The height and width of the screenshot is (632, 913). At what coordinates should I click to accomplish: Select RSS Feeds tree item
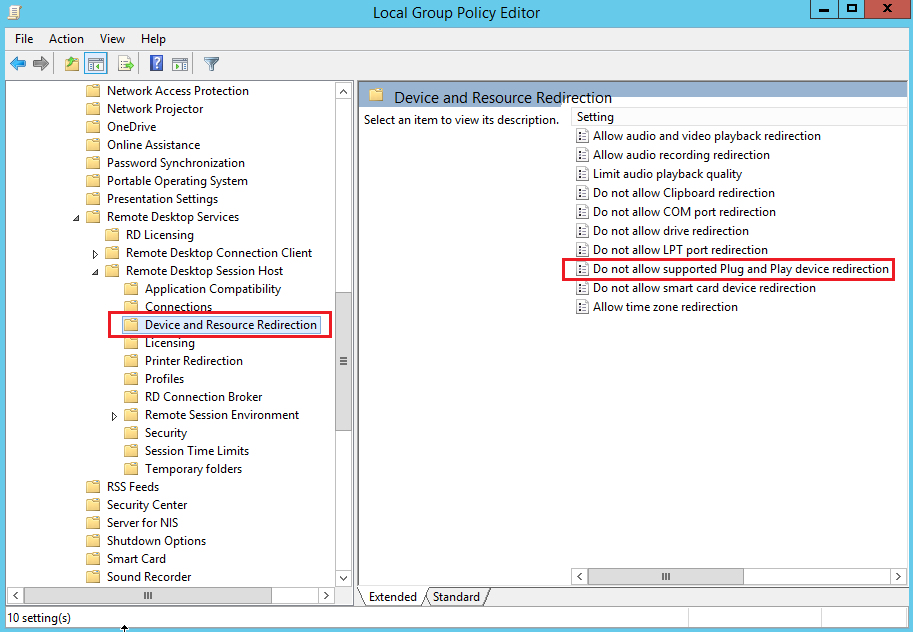[133, 487]
